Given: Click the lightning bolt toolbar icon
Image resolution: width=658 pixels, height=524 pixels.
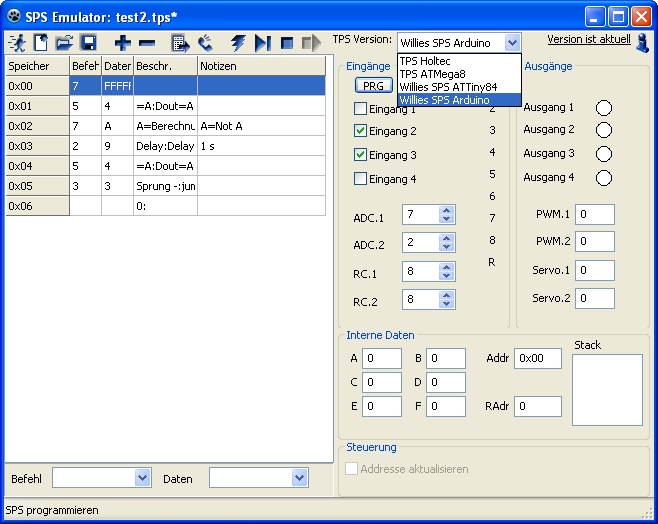Looking at the screenshot, I should point(238,43).
